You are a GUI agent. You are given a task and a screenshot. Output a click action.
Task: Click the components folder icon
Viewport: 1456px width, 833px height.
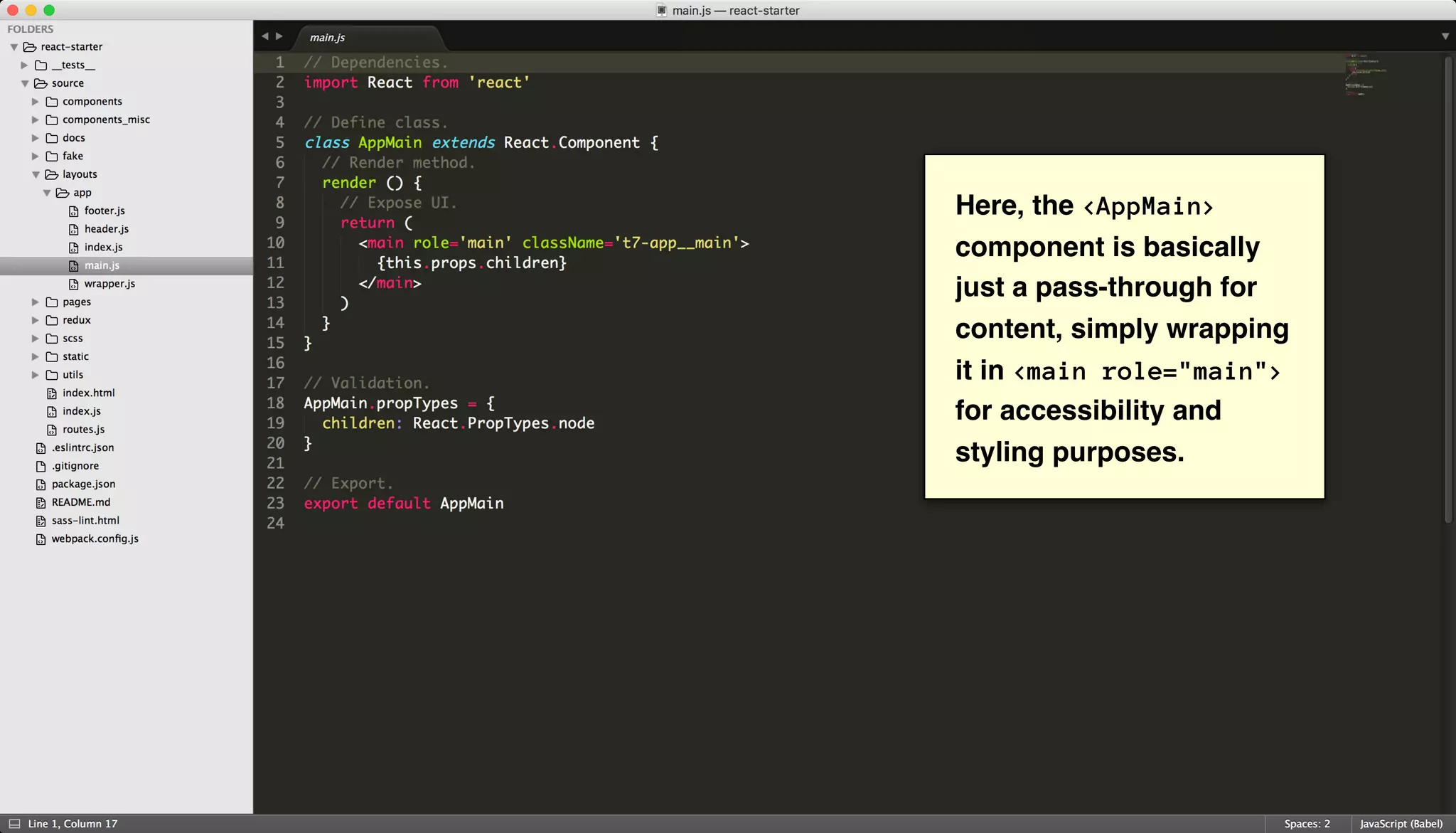(x=52, y=102)
